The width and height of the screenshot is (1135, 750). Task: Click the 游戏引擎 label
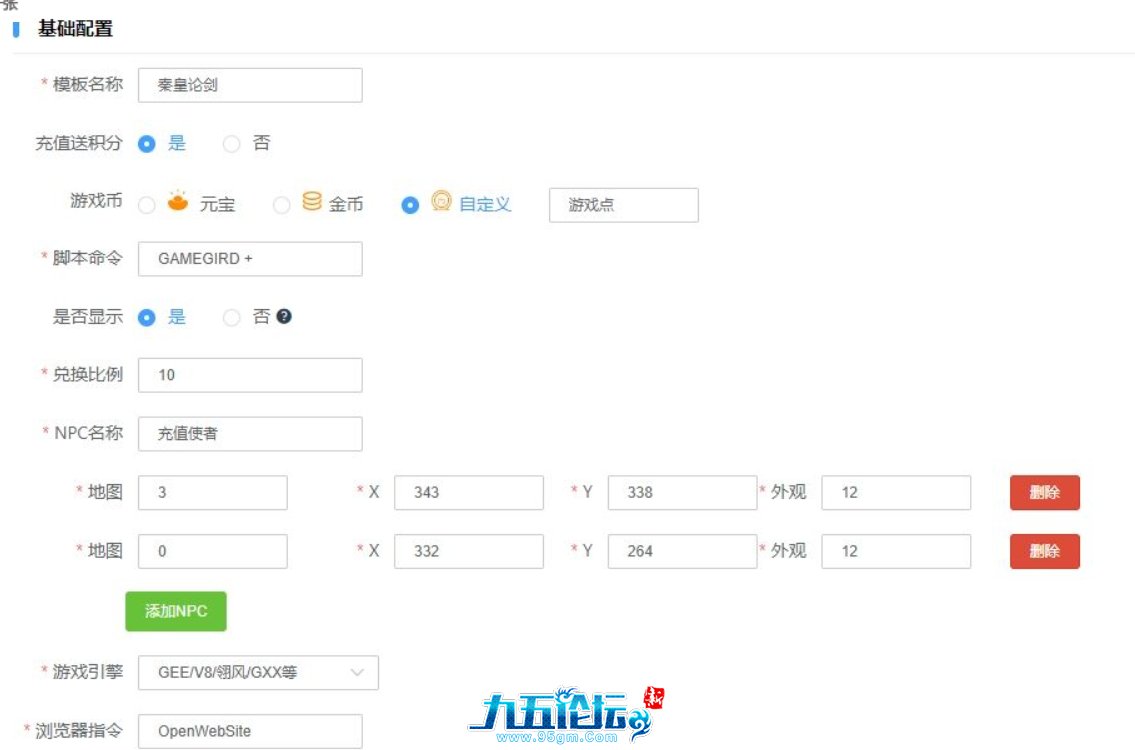[88, 672]
